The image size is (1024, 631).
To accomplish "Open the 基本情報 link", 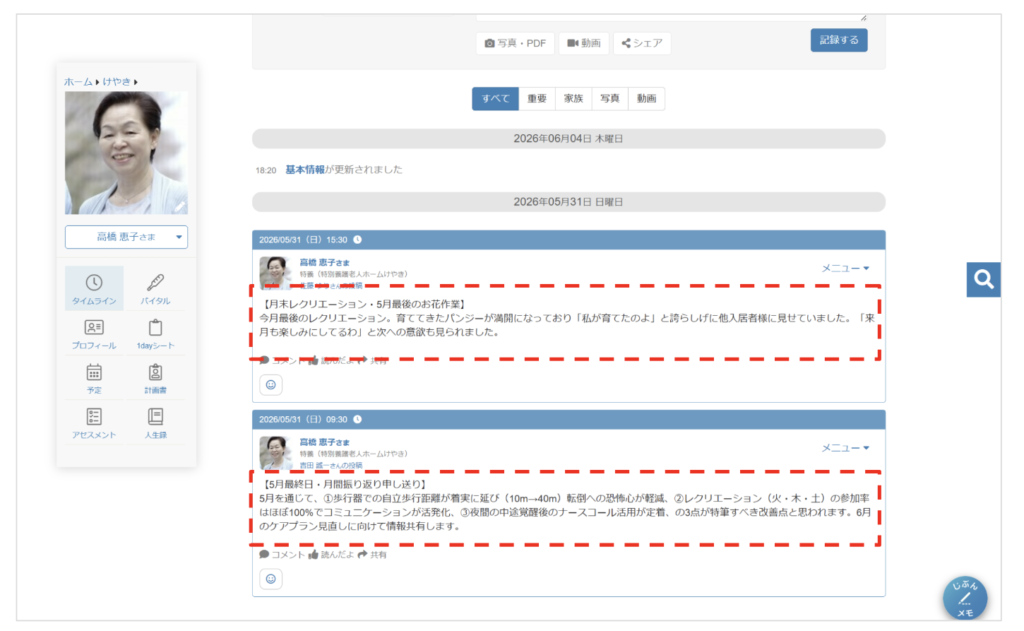I will [305, 170].
